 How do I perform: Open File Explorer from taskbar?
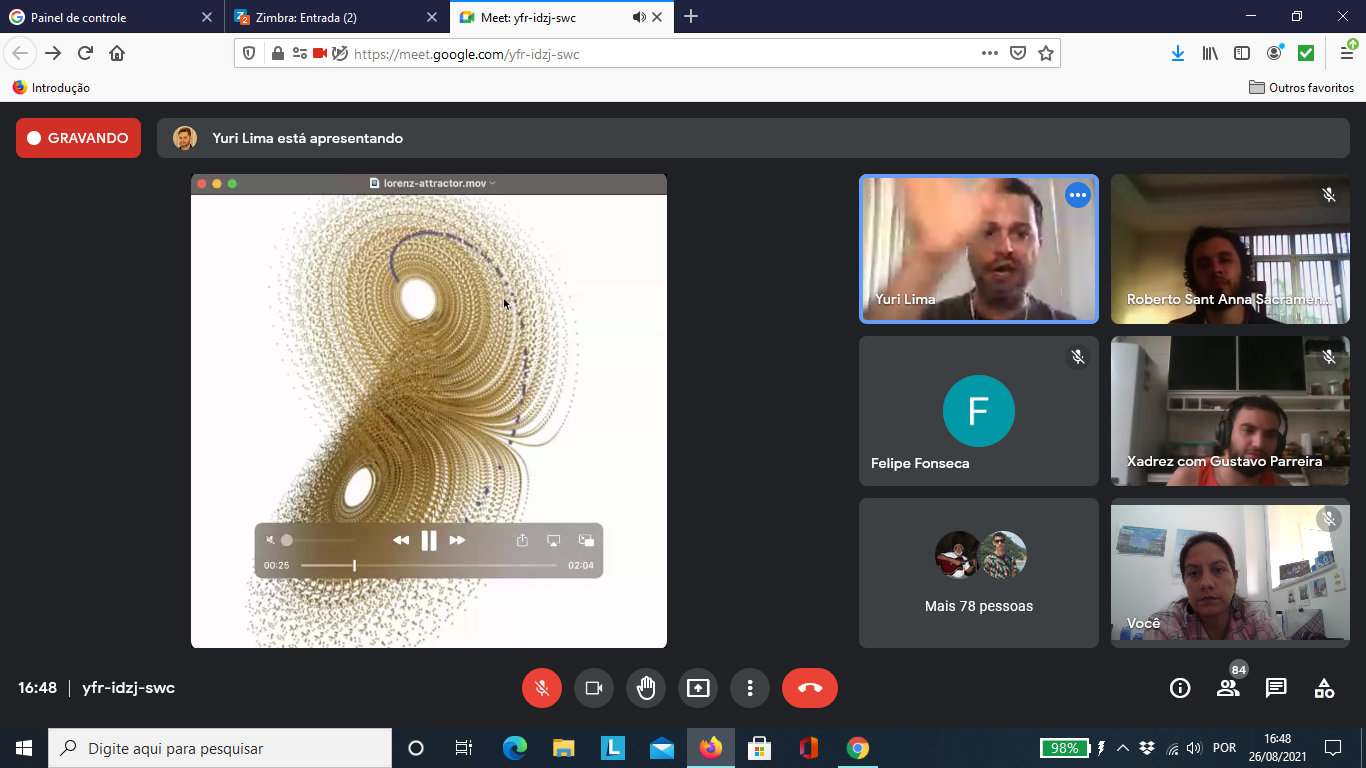[564, 748]
